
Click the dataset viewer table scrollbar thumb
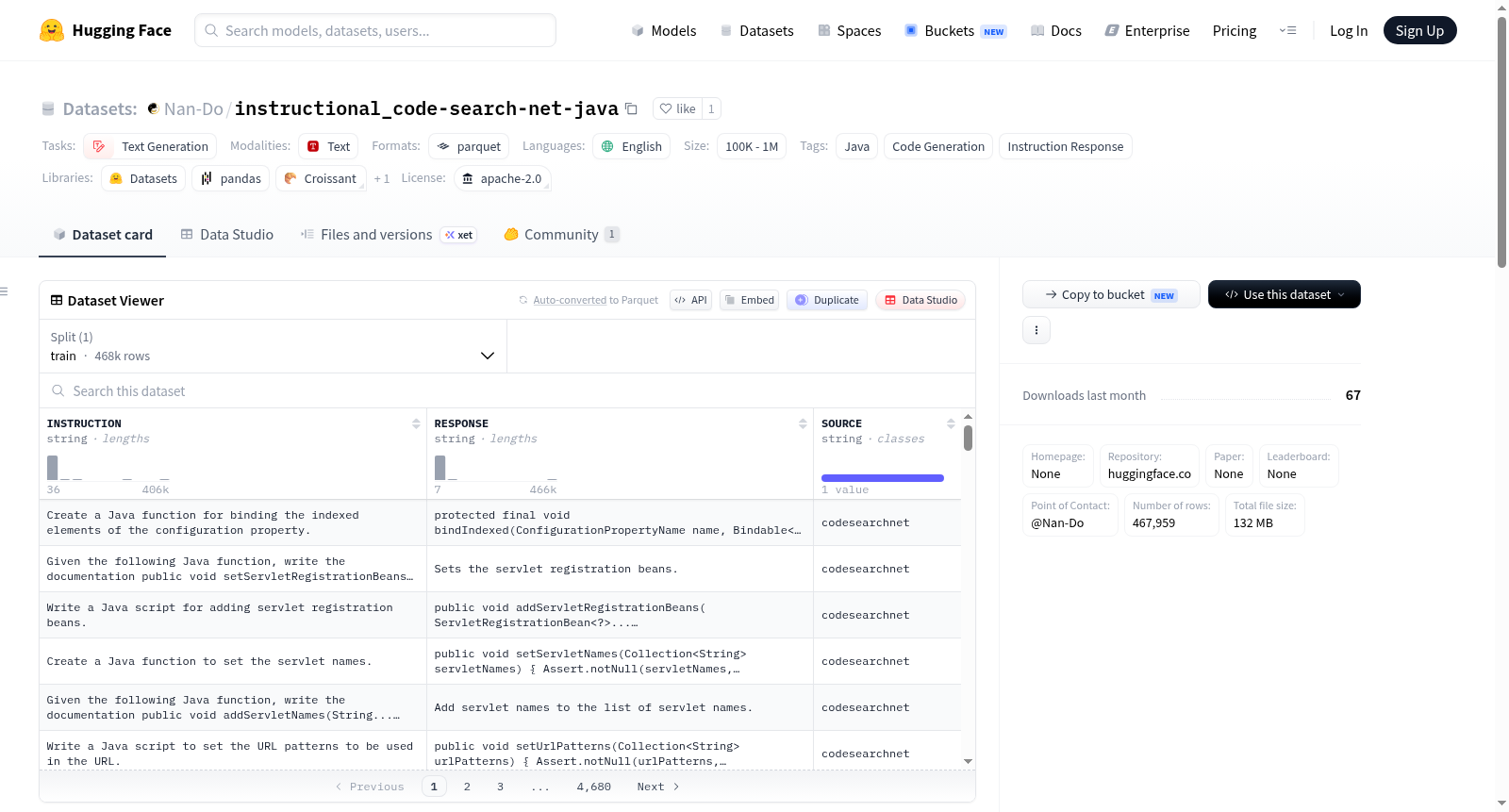(968, 438)
